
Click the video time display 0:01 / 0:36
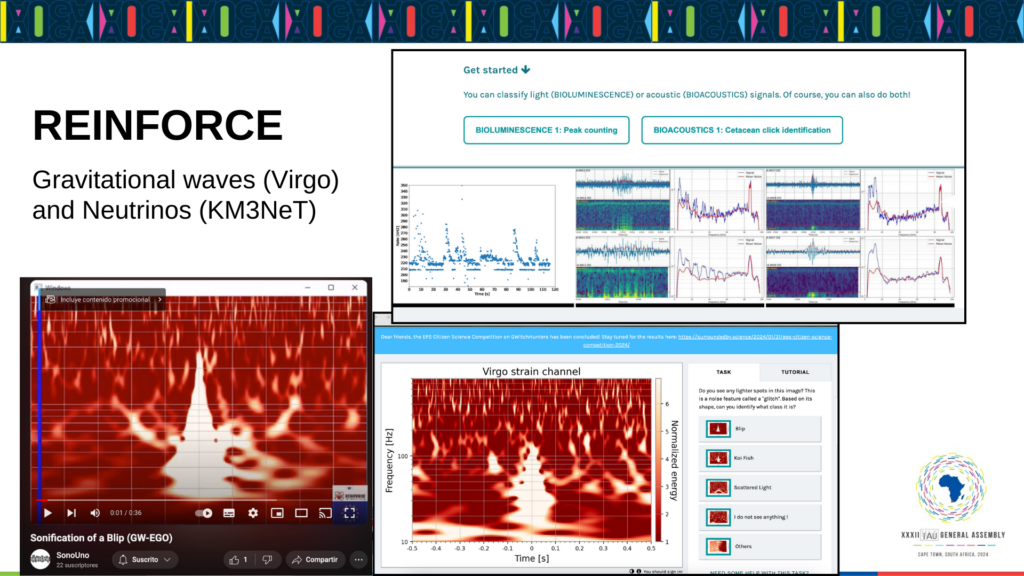tap(125, 513)
